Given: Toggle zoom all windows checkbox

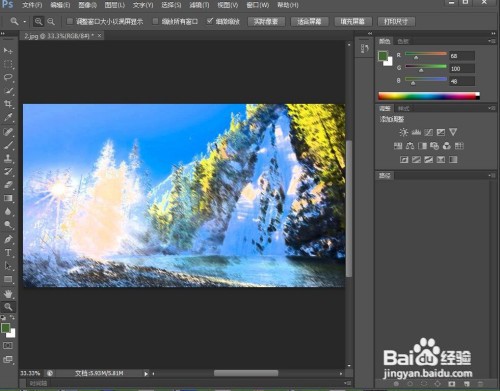Looking at the screenshot, I should coord(155,21).
